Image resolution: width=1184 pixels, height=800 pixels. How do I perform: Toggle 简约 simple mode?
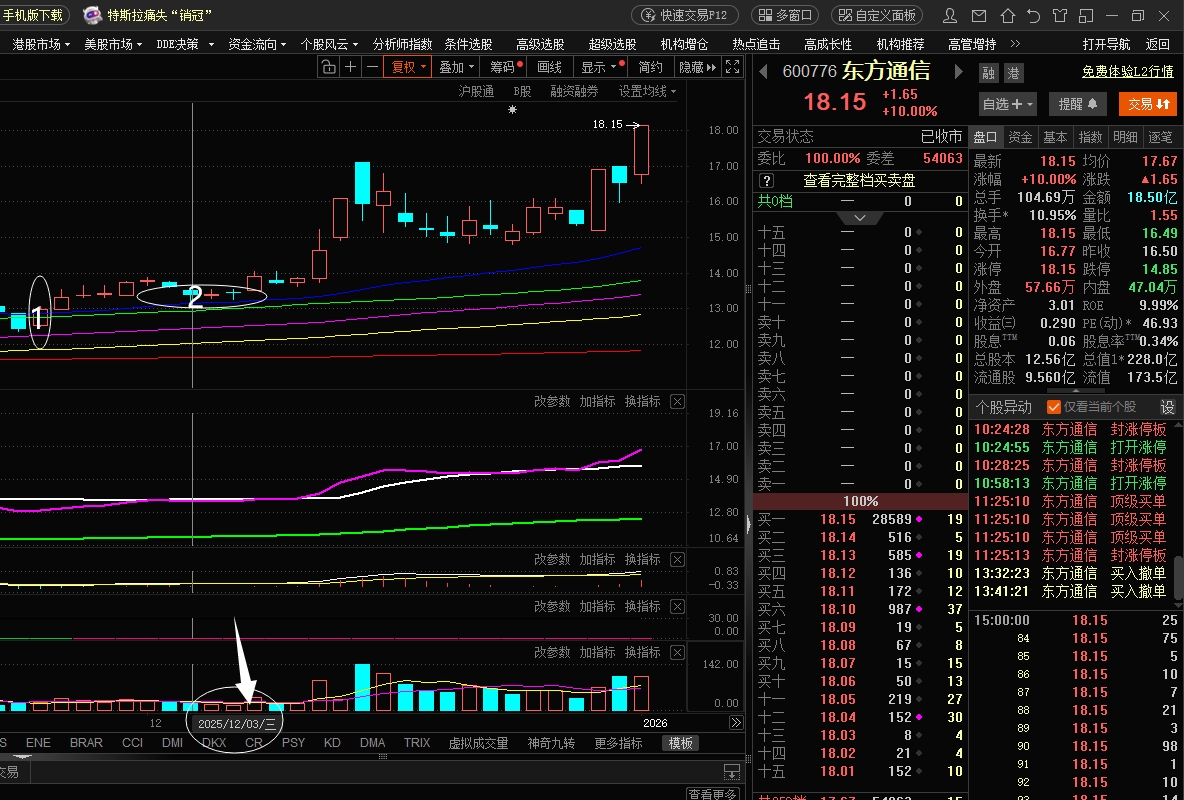click(650, 67)
